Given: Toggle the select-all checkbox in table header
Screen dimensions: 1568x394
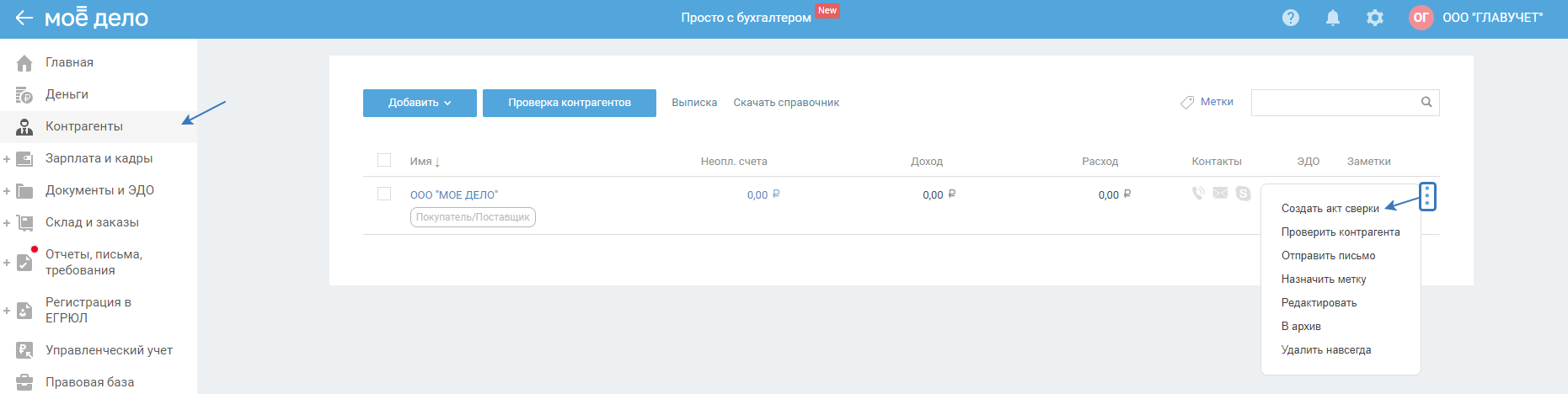Looking at the screenshot, I should pos(384,160).
